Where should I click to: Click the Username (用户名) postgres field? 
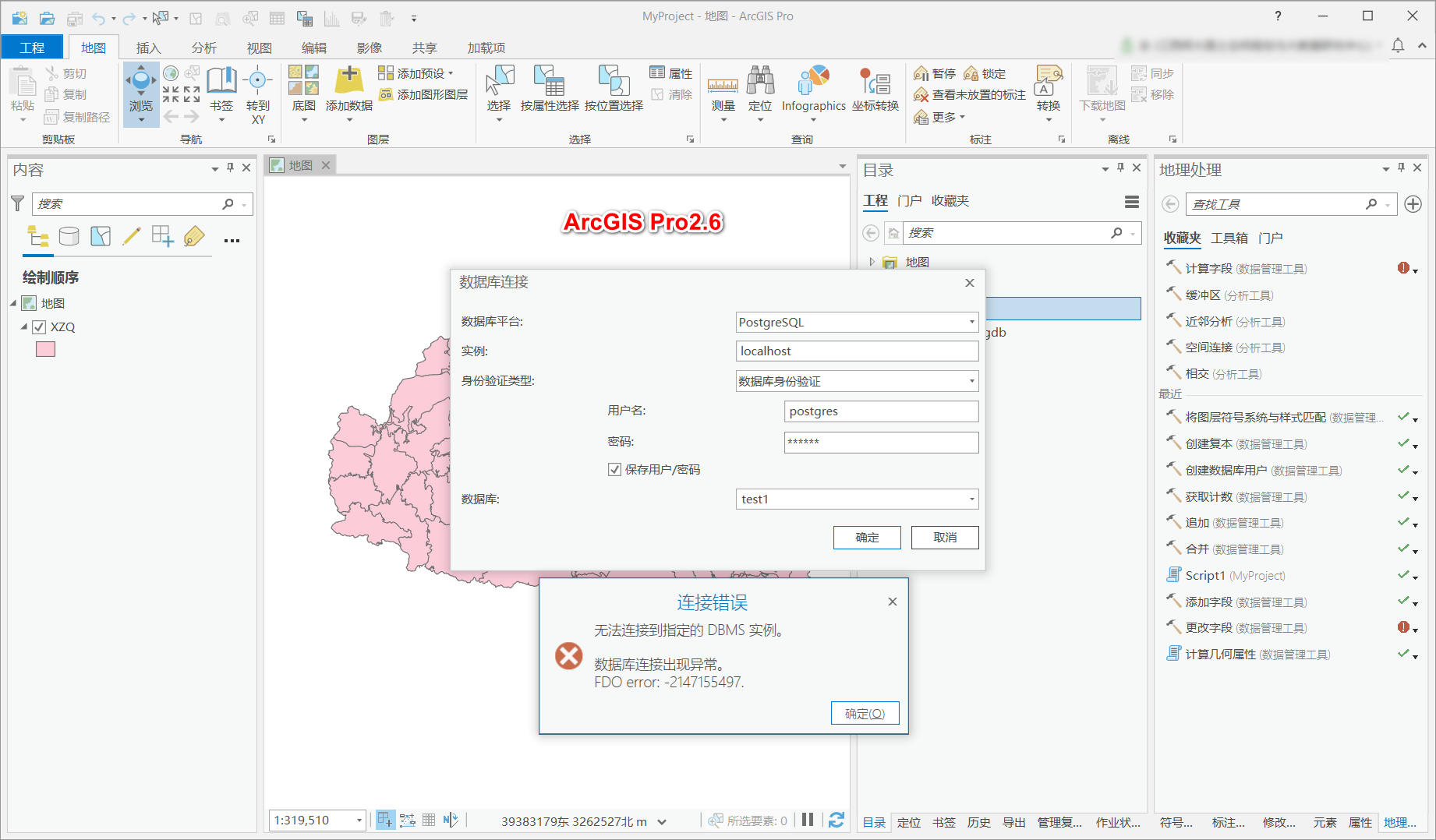[881, 411]
